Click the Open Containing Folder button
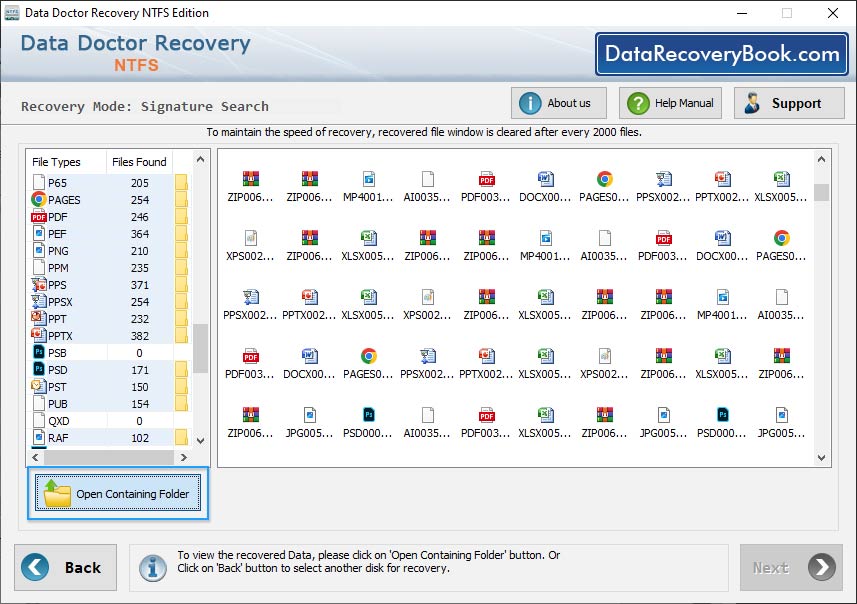Image resolution: width=857 pixels, height=604 pixels. [117, 492]
